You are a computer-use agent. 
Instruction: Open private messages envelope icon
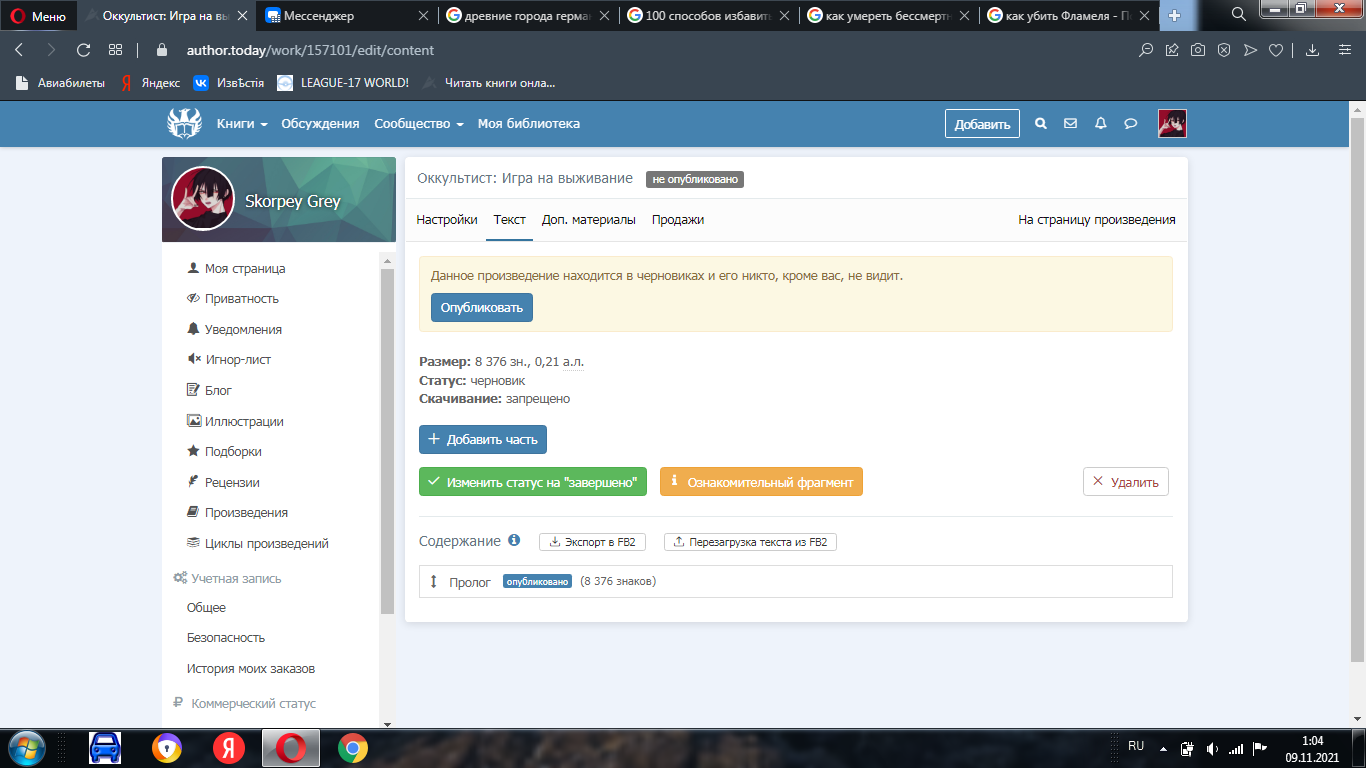1071,124
